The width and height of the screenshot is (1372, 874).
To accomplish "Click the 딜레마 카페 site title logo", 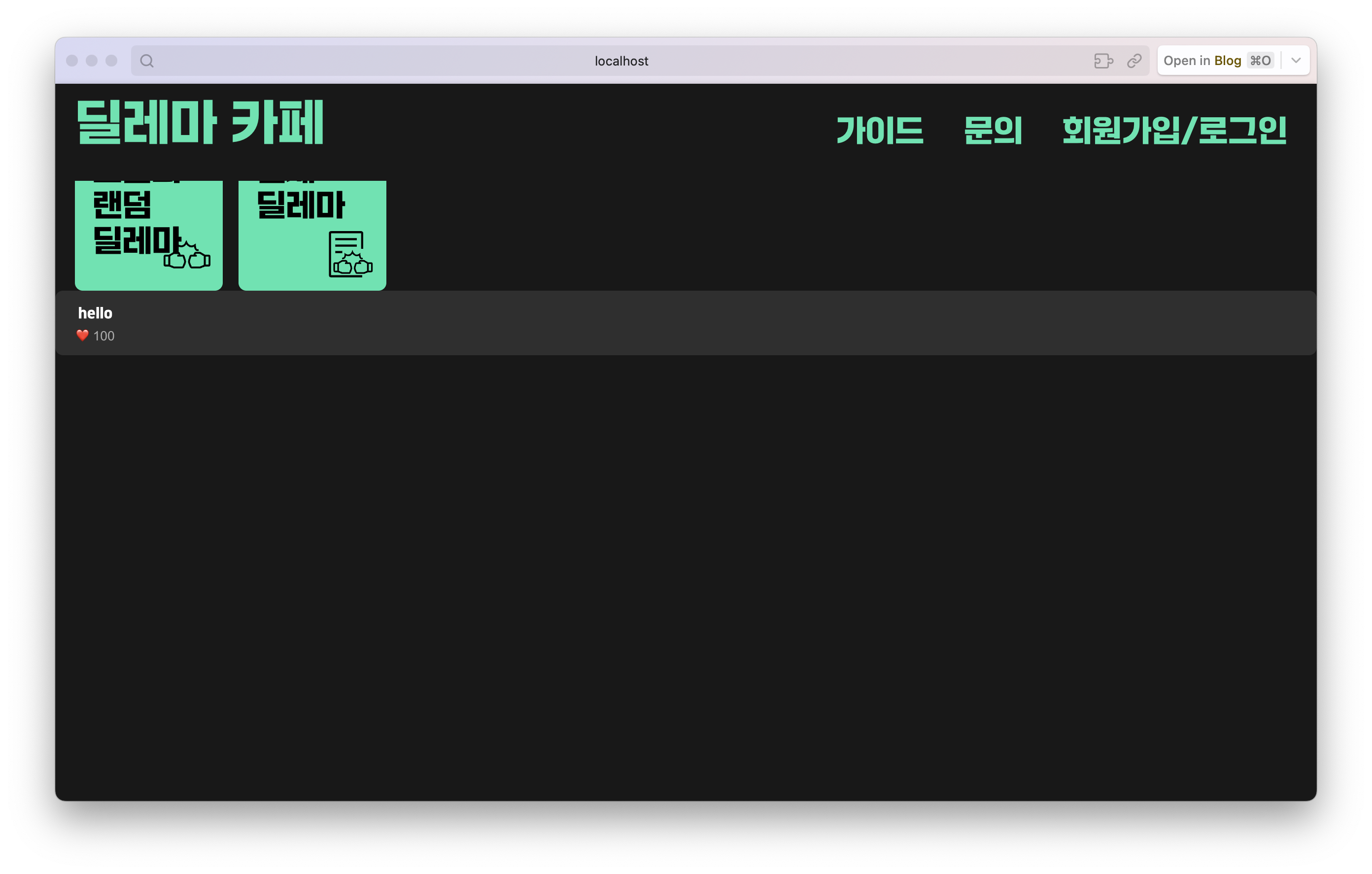I will point(200,122).
